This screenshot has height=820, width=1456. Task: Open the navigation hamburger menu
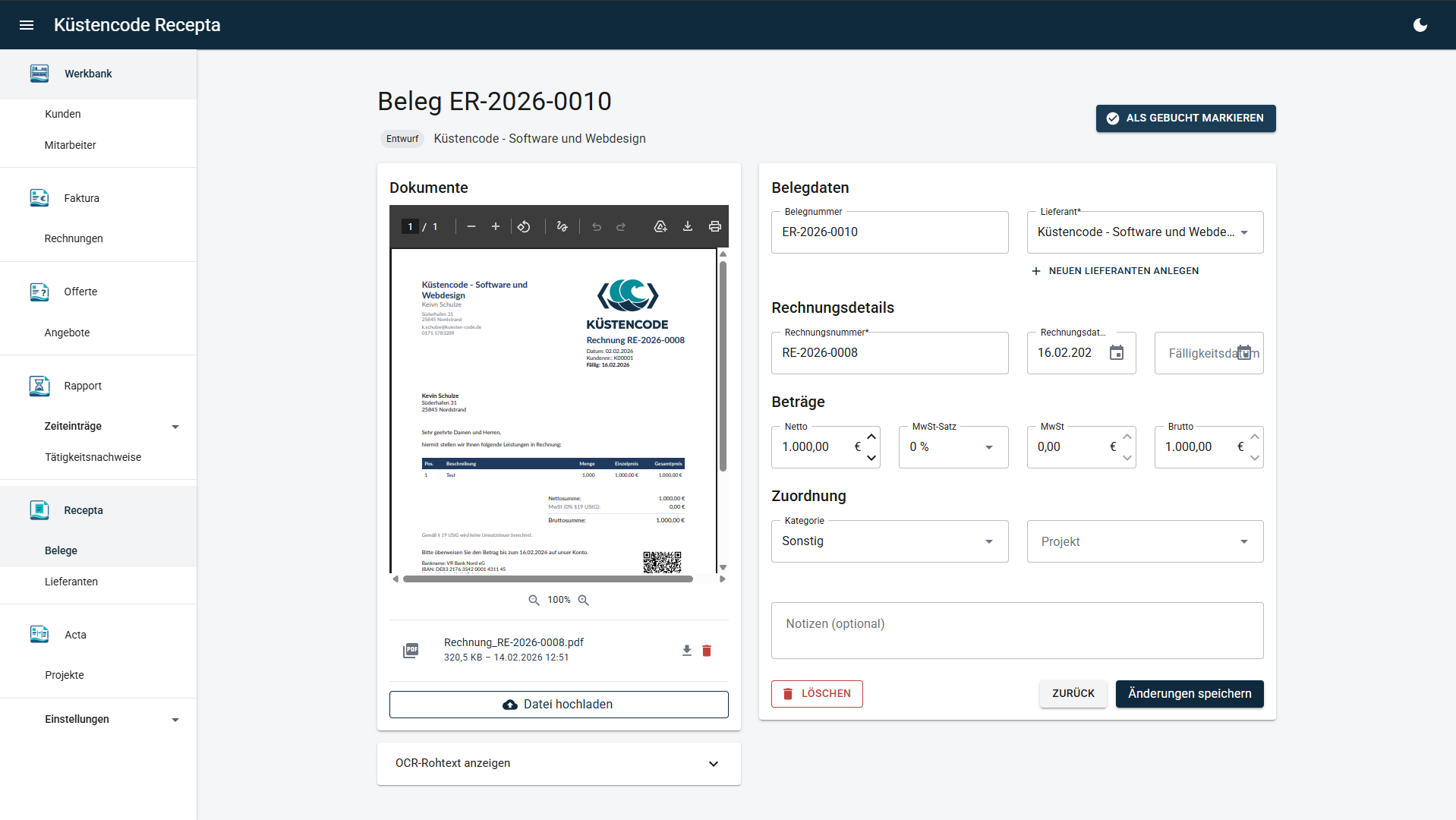pyautogui.click(x=27, y=24)
